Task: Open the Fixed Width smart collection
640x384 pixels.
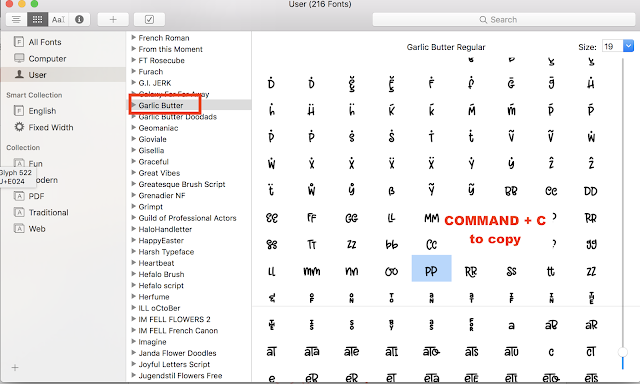Action: pos(51,127)
